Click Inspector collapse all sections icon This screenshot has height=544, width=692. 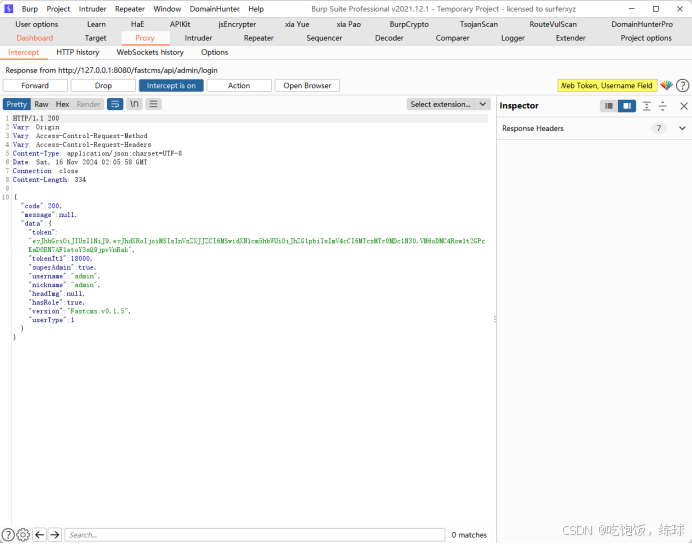click(x=662, y=106)
